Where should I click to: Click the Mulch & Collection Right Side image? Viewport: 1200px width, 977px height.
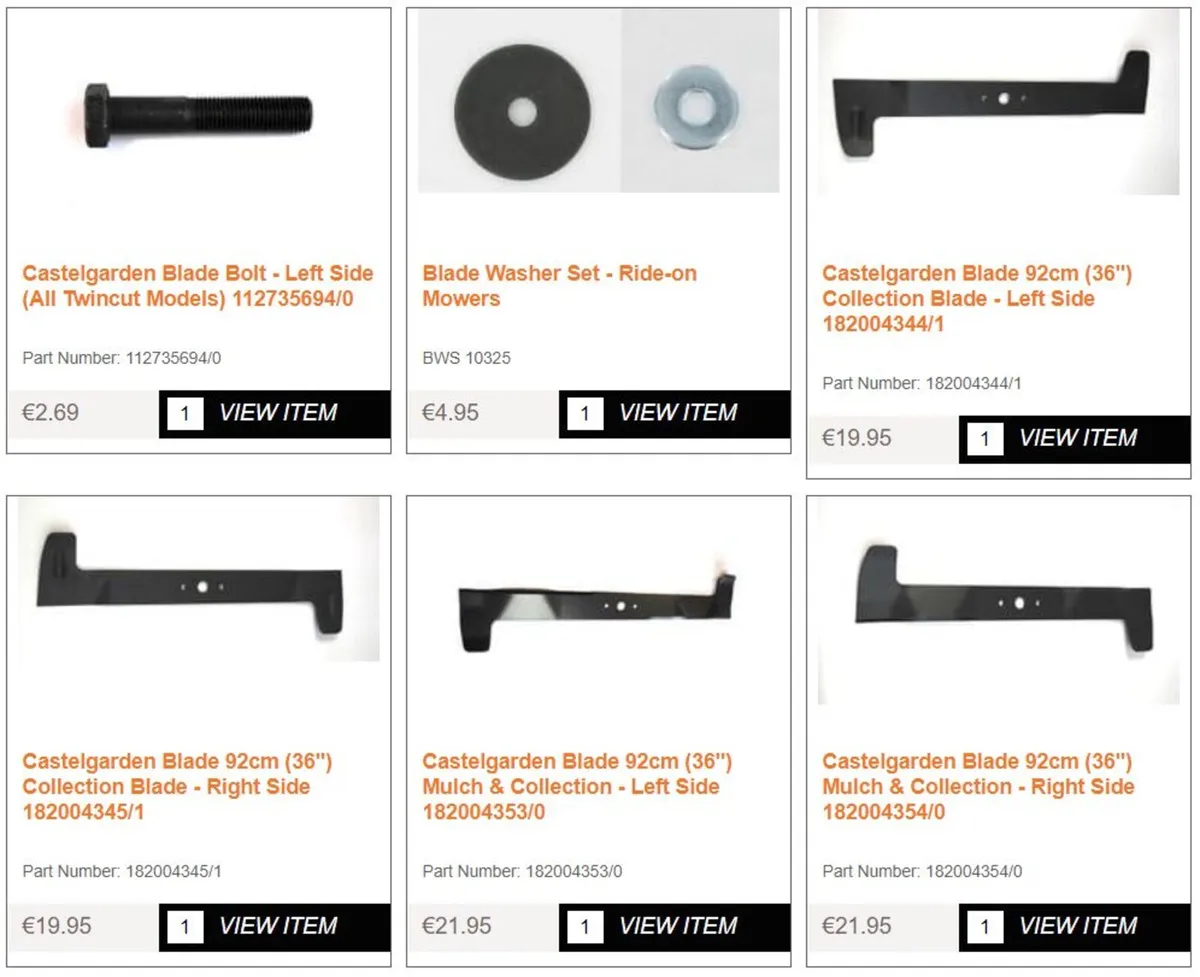pos(998,602)
